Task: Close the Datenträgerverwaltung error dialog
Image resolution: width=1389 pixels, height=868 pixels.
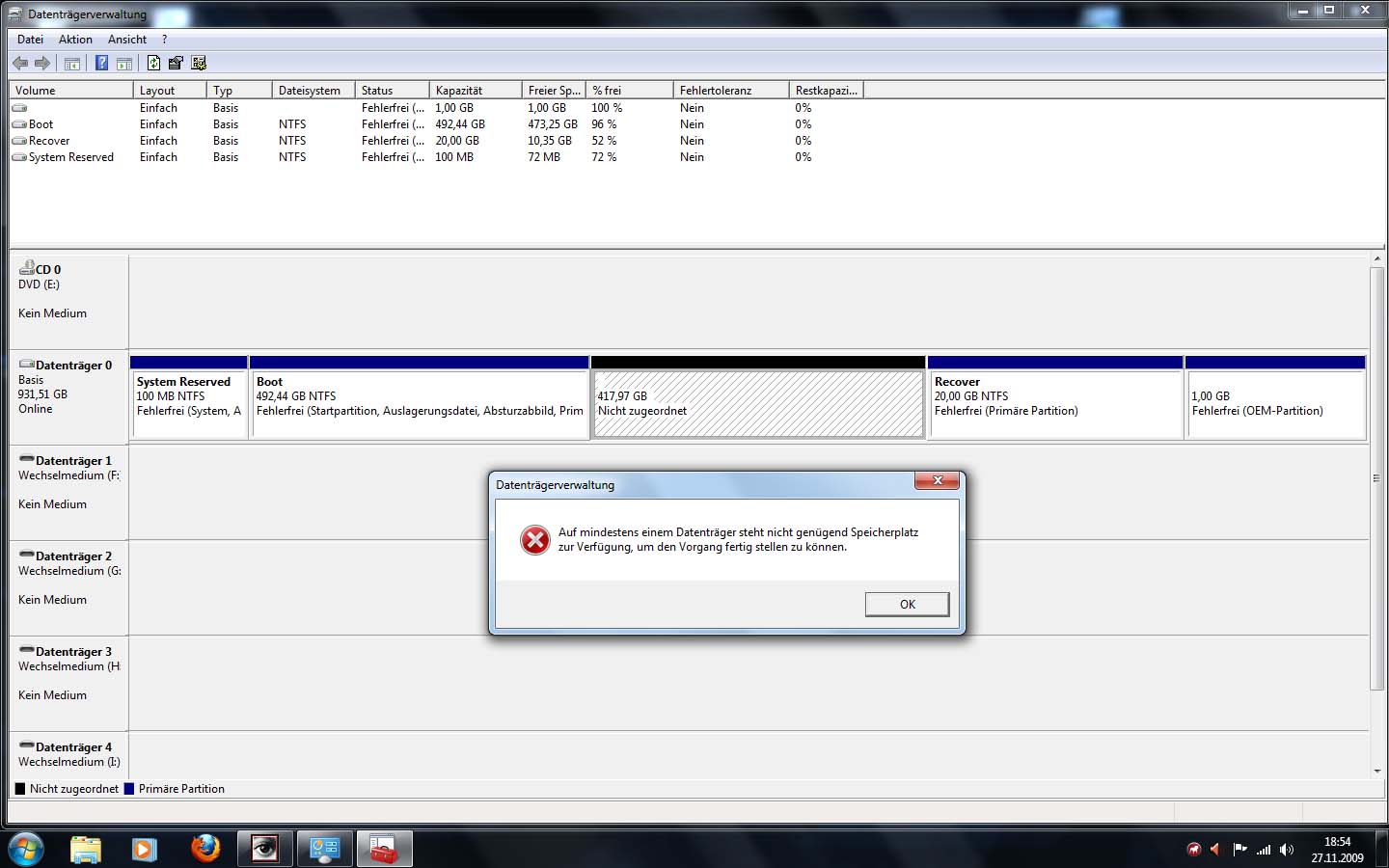Action: click(937, 480)
